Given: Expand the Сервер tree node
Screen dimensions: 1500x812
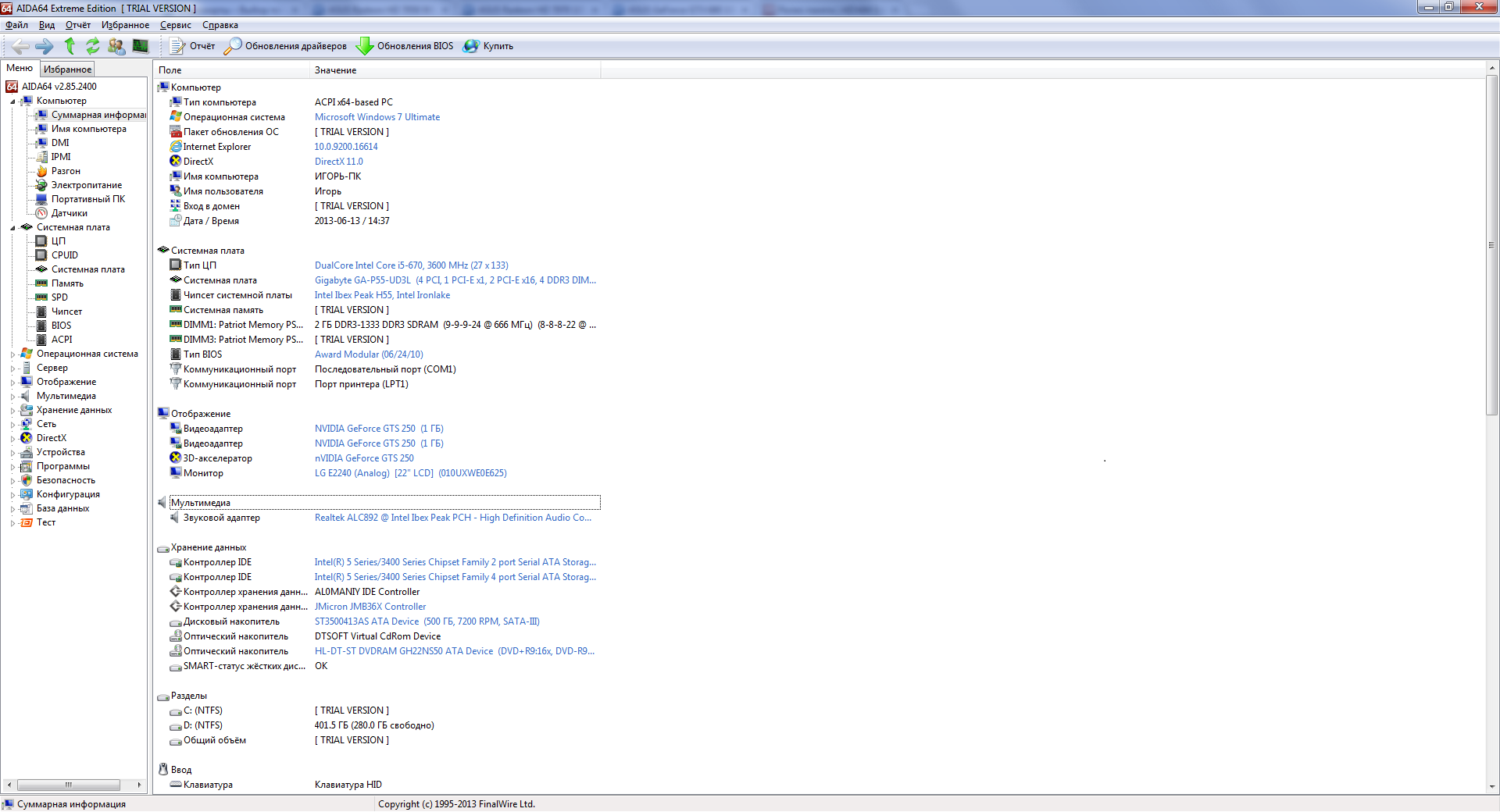Looking at the screenshot, I should tap(12, 369).
